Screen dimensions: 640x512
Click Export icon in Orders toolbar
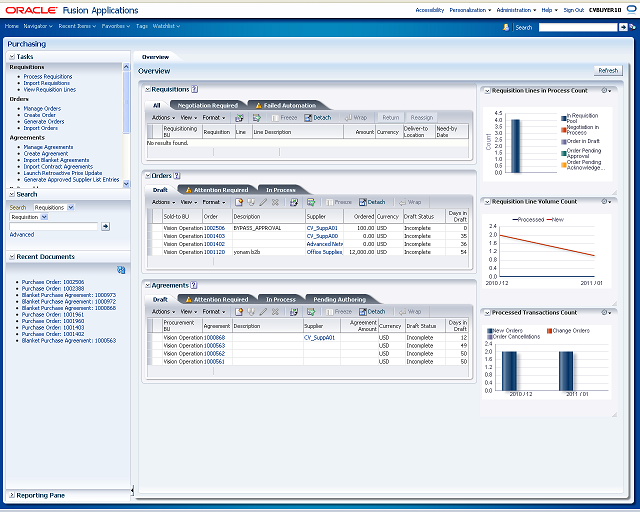(311, 202)
